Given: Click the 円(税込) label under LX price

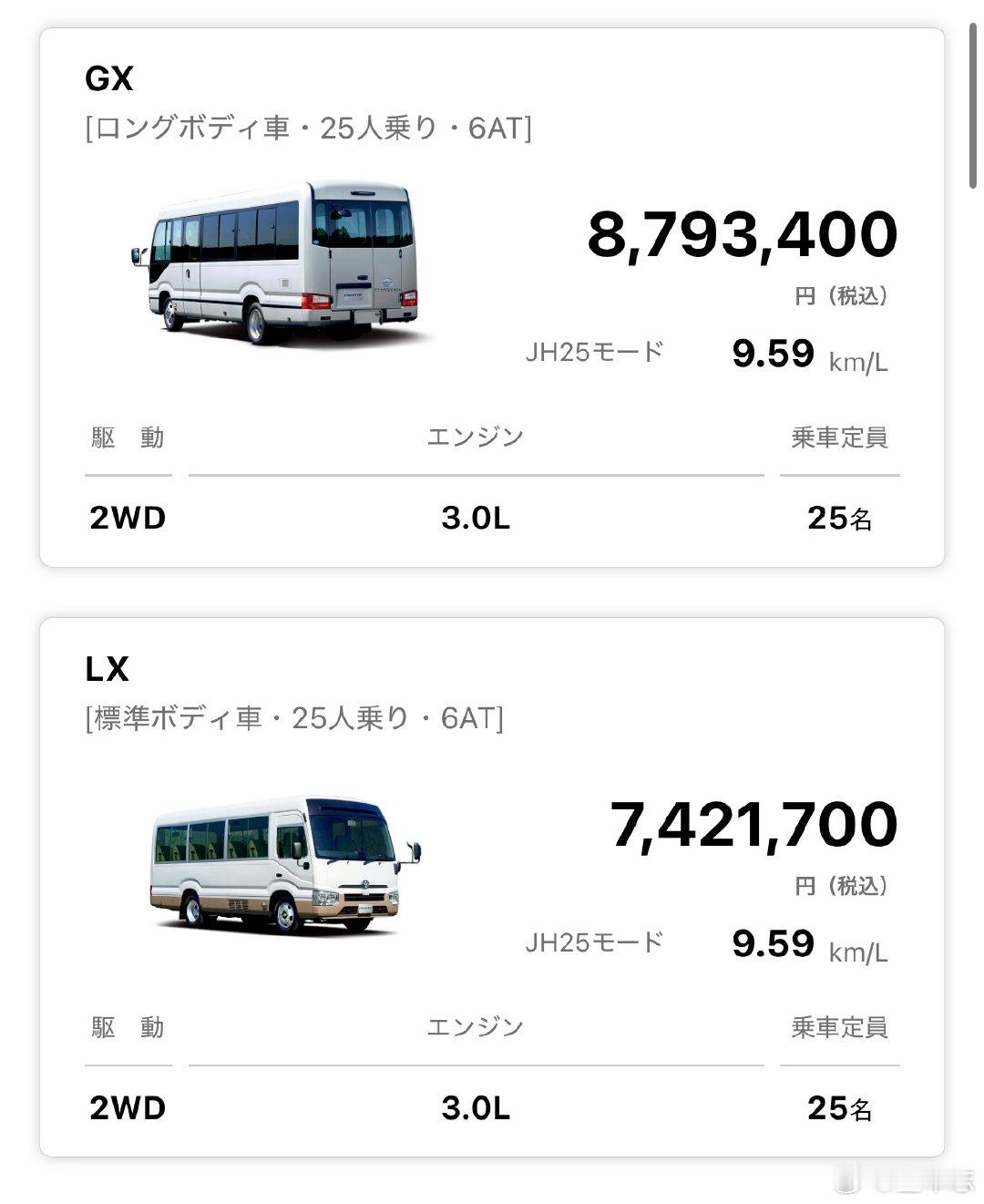Looking at the screenshot, I should [x=841, y=885].
